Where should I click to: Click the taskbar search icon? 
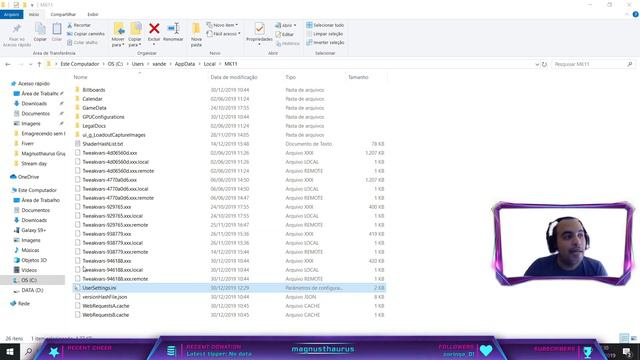coord(29,351)
